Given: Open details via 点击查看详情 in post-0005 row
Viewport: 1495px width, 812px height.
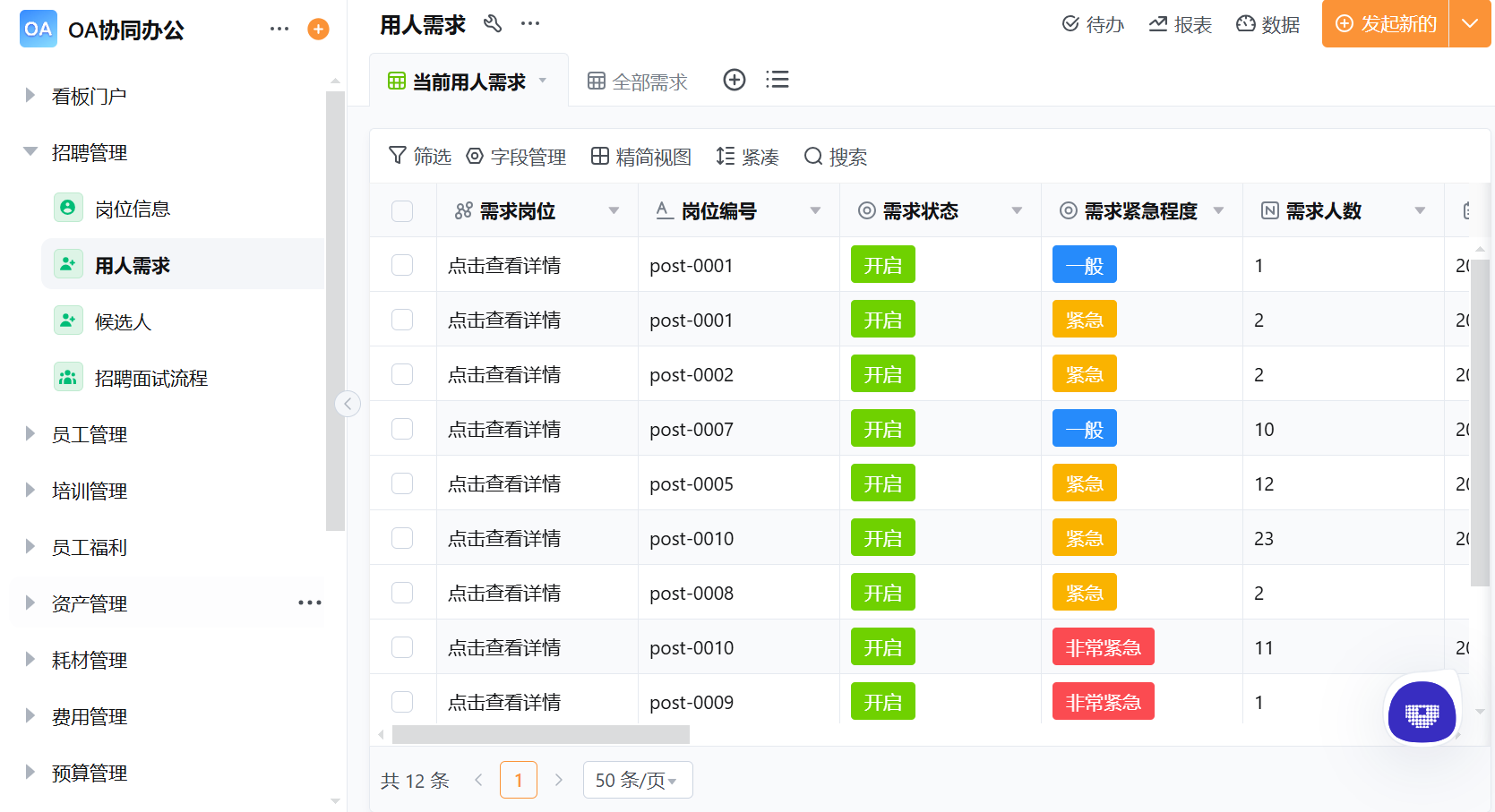Looking at the screenshot, I should tap(504, 483).
